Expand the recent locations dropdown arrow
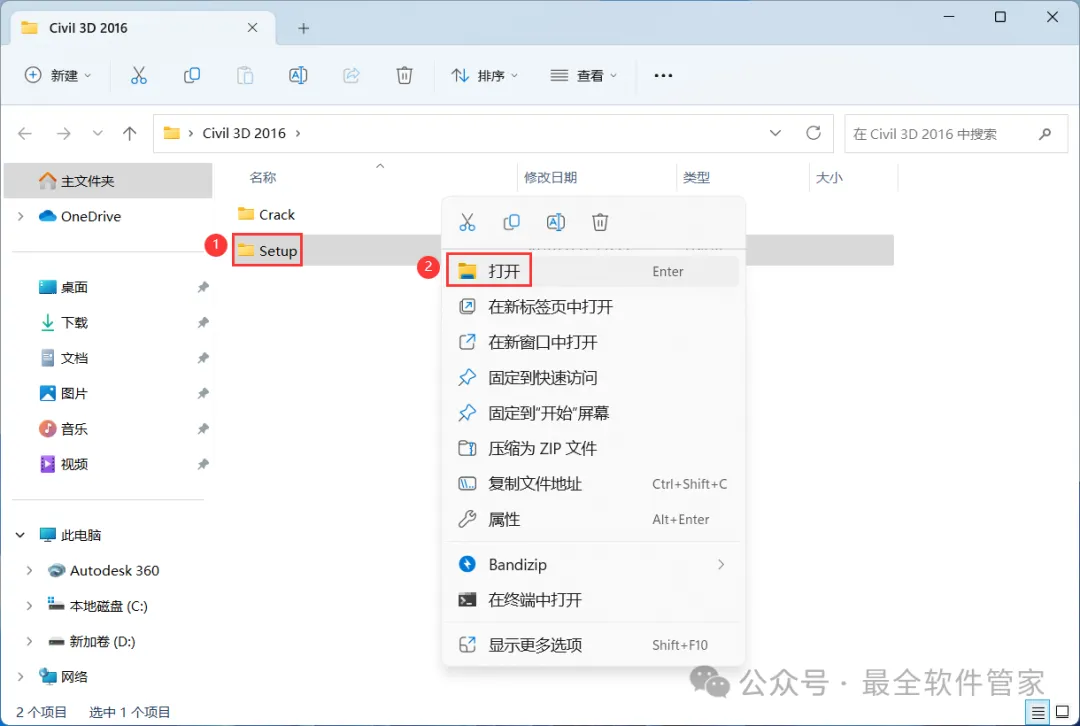1080x726 pixels. pyautogui.click(x=97, y=133)
